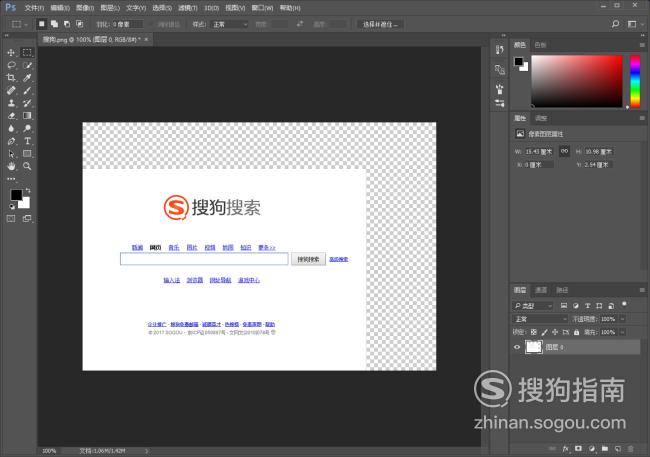Open the selection style 正常 dropdown

point(229,24)
